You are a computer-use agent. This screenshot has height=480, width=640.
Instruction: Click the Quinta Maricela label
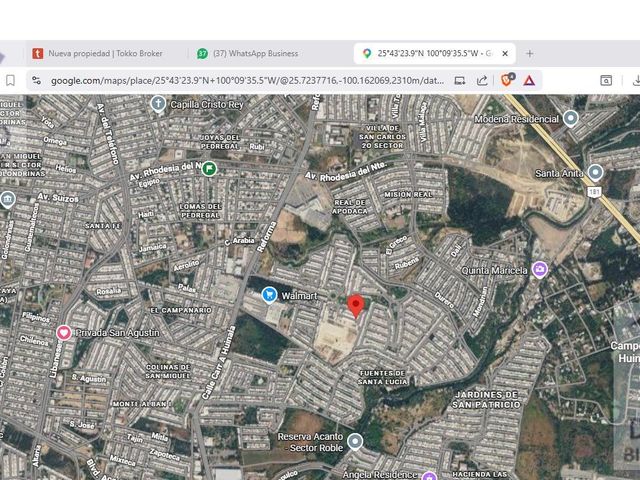(494, 270)
